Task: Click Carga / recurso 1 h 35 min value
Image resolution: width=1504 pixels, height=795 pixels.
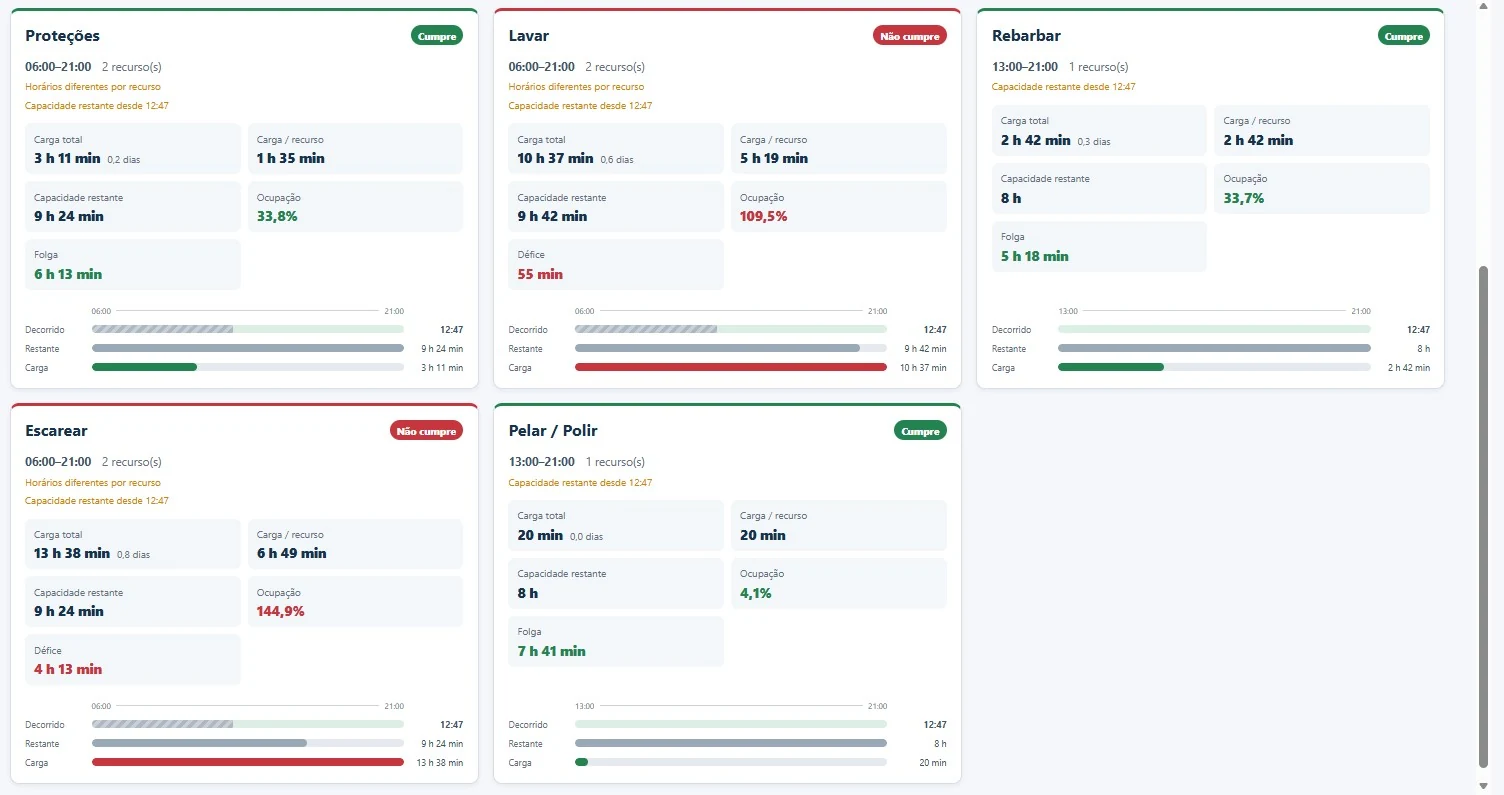Action: tap(291, 158)
